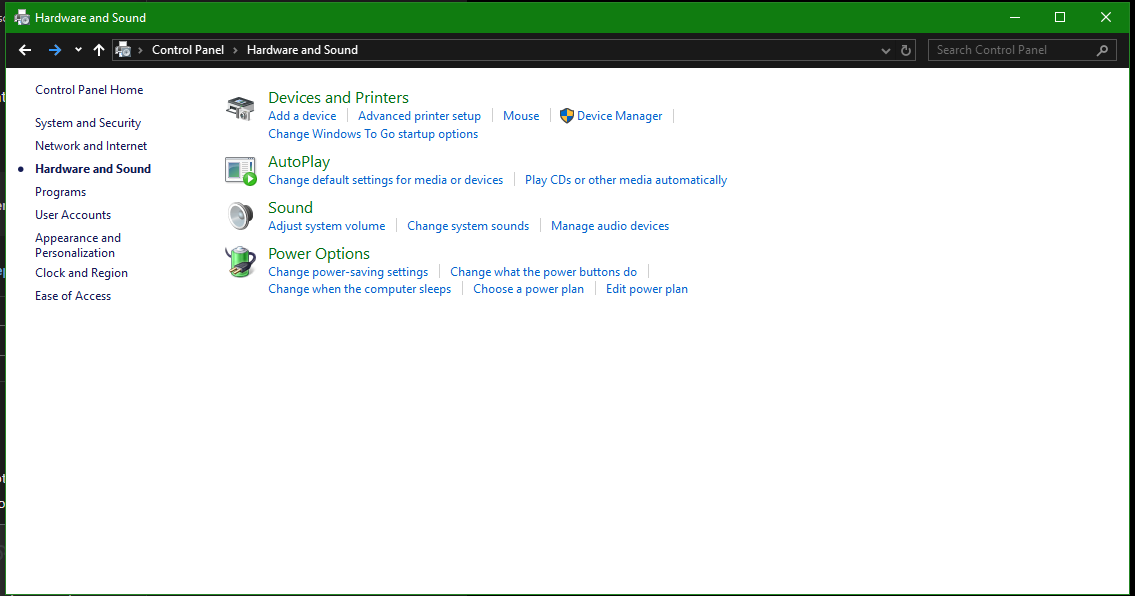Viewport: 1135px width, 596px height.
Task: Refresh the Hardware and Sound page
Action: point(906,50)
